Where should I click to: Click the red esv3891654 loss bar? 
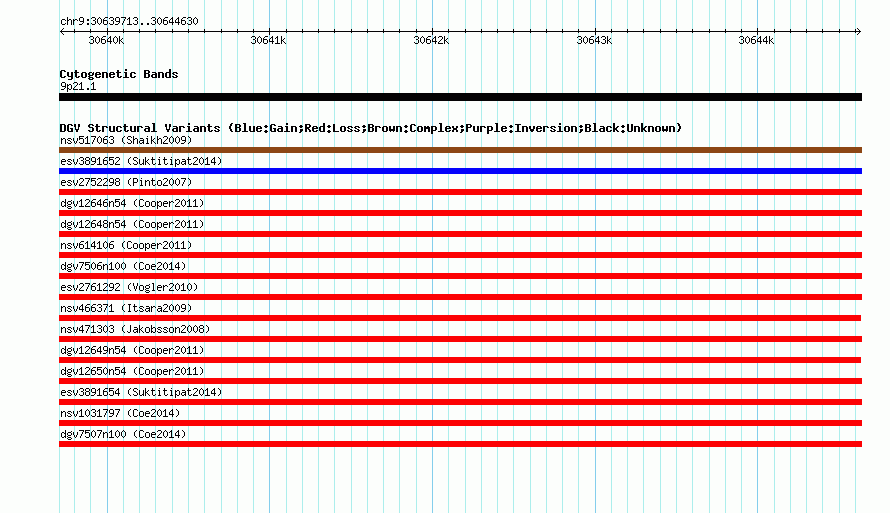[460, 402]
